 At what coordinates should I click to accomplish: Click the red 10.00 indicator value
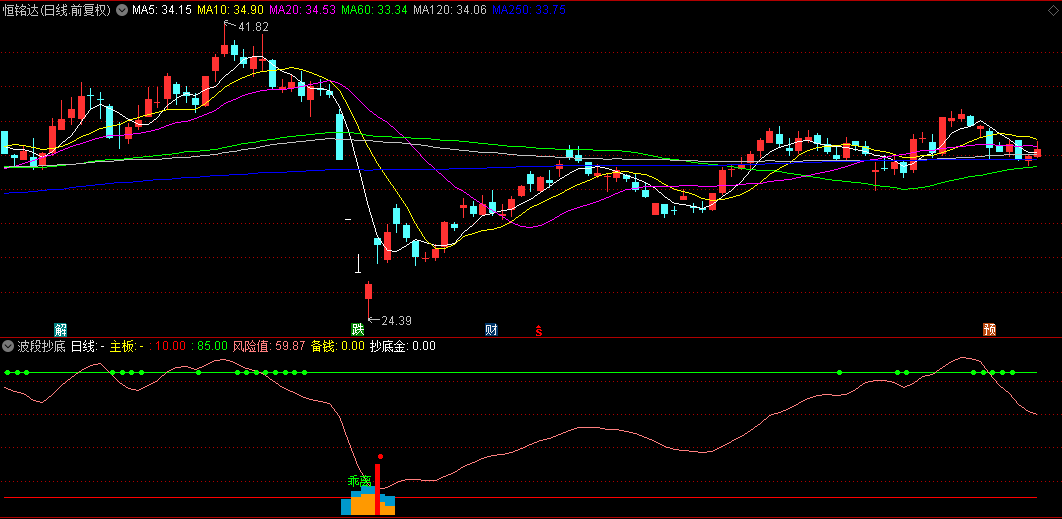tap(171, 346)
